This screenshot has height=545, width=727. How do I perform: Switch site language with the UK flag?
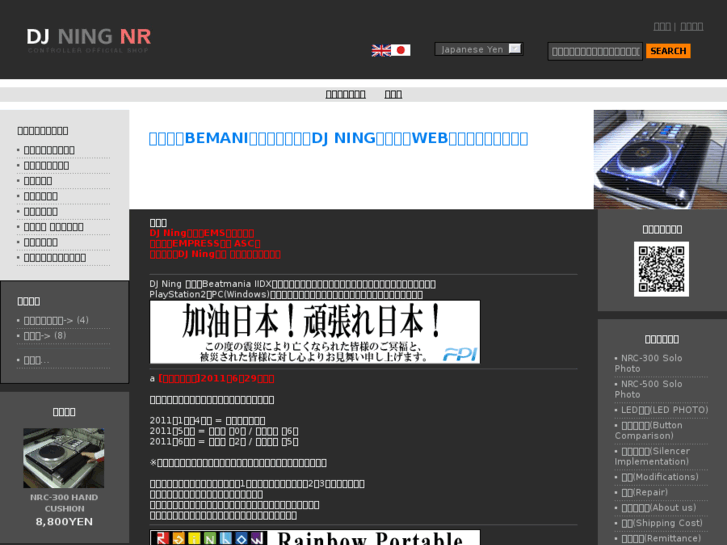(381, 50)
